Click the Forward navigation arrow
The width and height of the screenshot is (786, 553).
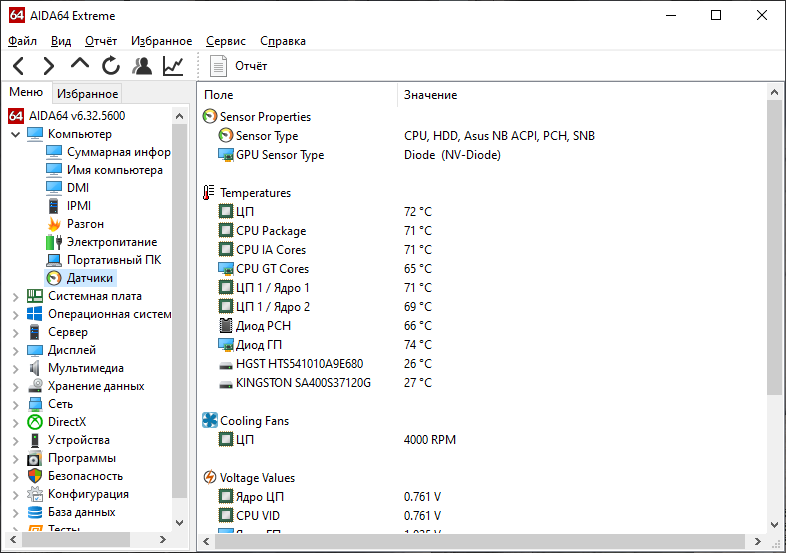tap(49, 66)
